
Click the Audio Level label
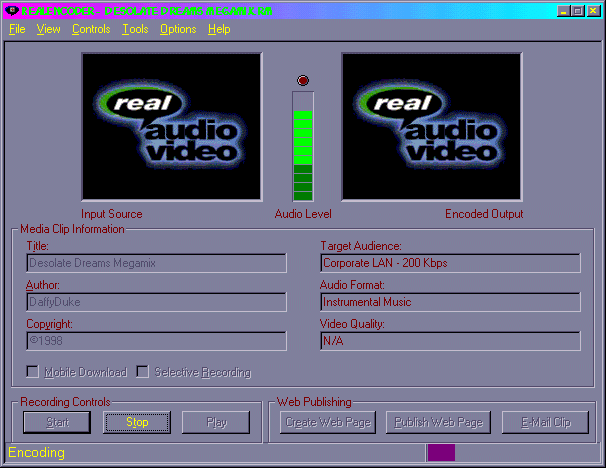pos(303,214)
